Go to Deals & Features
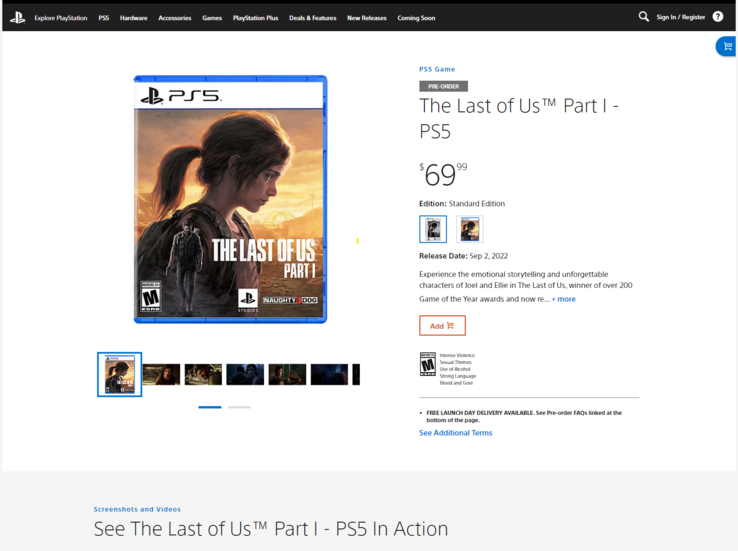 pos(313,18)
